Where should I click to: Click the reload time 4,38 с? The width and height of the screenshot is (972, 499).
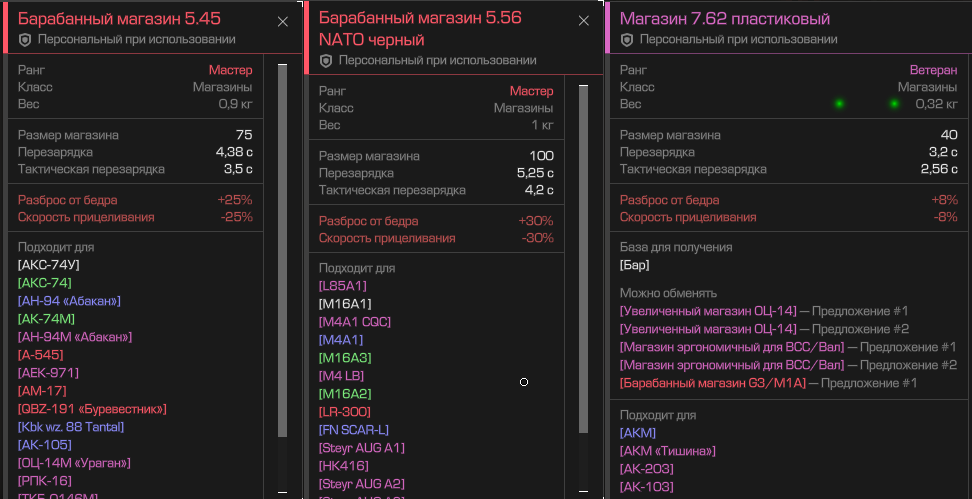pyautogui.click(x=234, y=152)
